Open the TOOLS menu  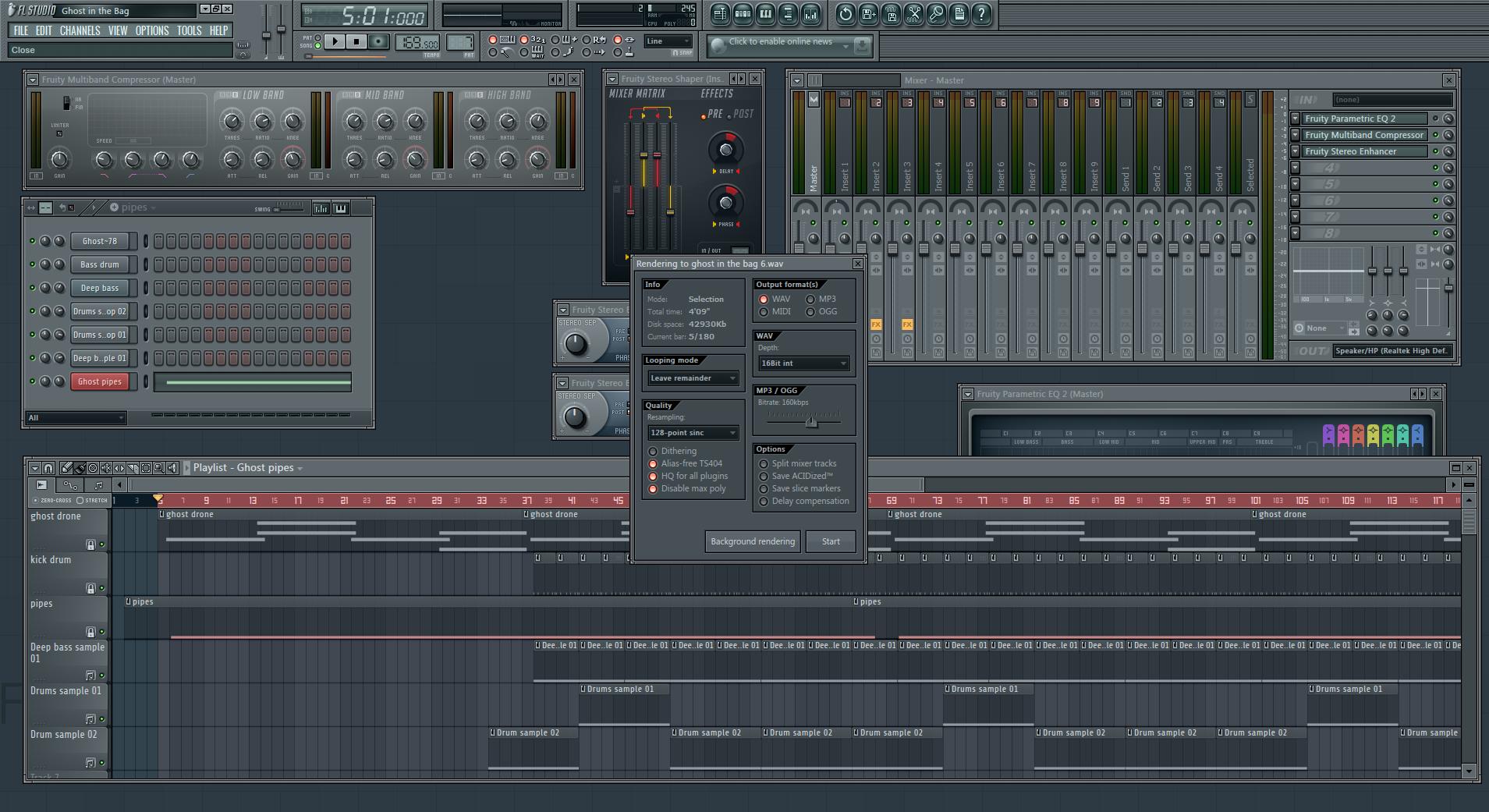(x=189, y=30)
